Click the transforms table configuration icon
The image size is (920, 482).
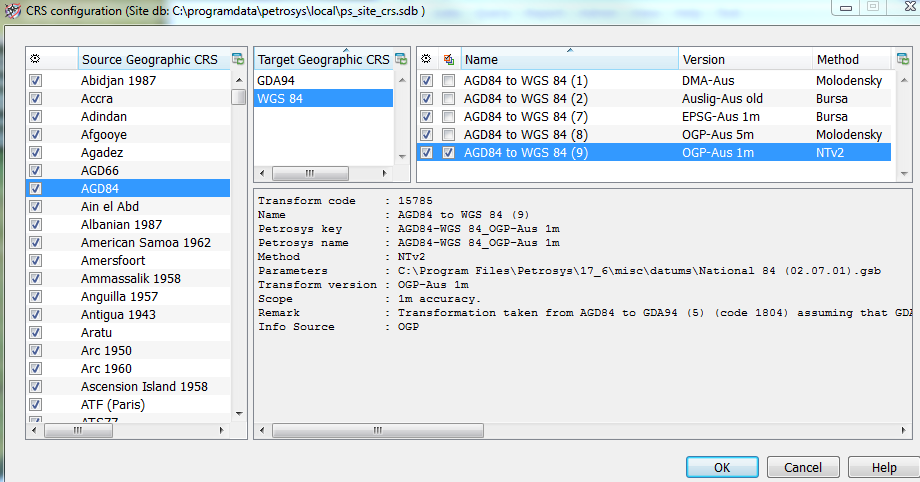[904, 59]
